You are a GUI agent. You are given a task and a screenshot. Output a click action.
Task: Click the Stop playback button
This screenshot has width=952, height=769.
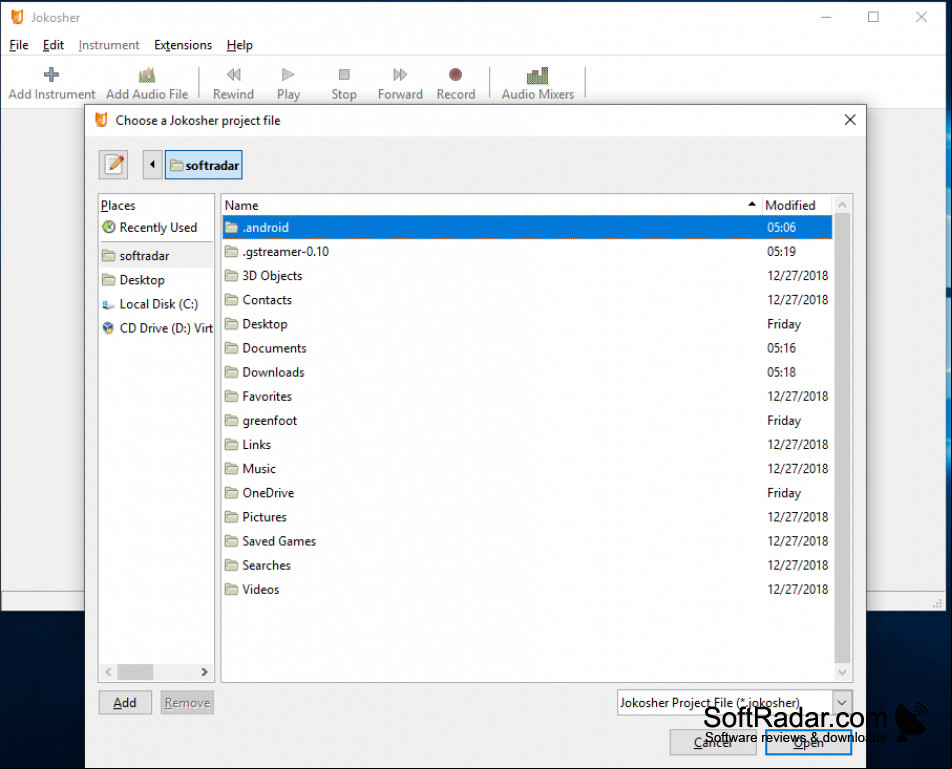pyautogui.click(x=344, y=83)
